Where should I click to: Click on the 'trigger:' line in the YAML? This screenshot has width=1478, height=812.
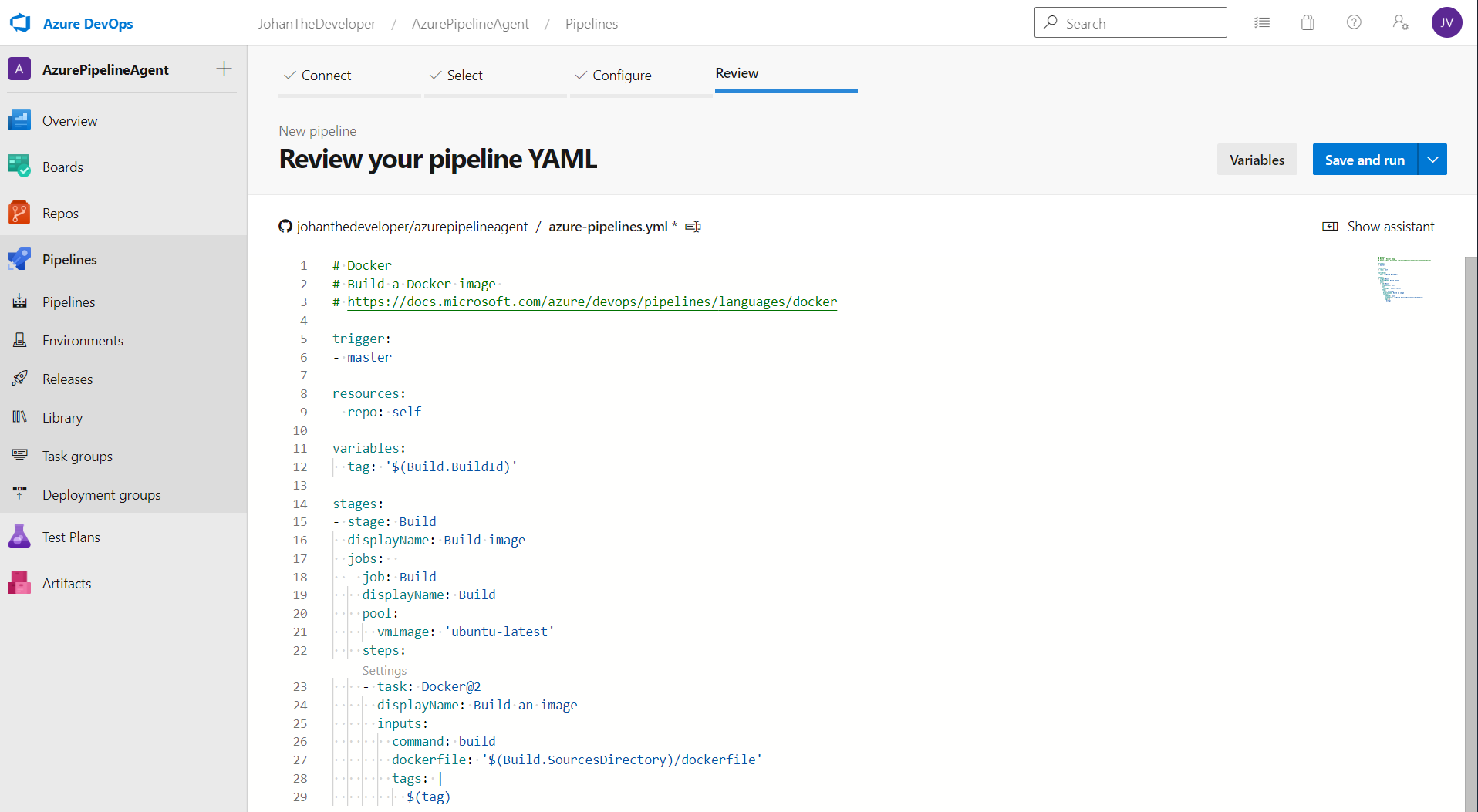(x=362, y=339)
